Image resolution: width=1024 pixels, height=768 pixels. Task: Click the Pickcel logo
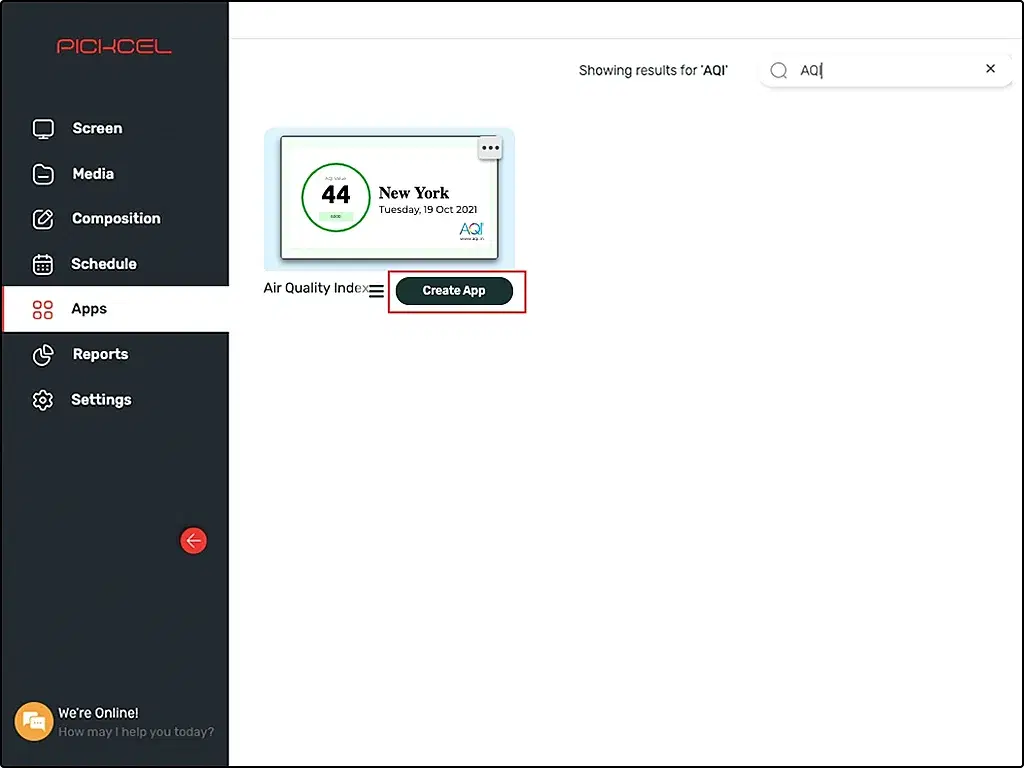pyautogui.click(x=114, y=44)
